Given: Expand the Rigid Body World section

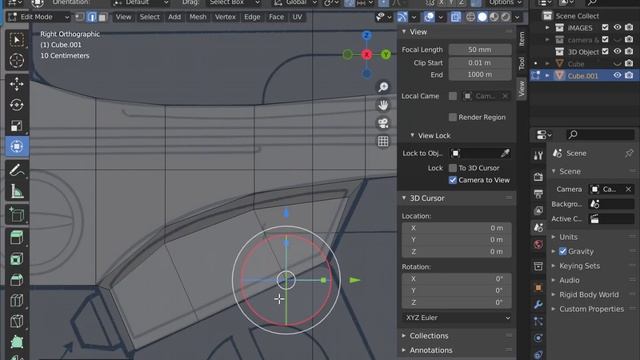Looking at the screenshot, I should pos(553,294).
